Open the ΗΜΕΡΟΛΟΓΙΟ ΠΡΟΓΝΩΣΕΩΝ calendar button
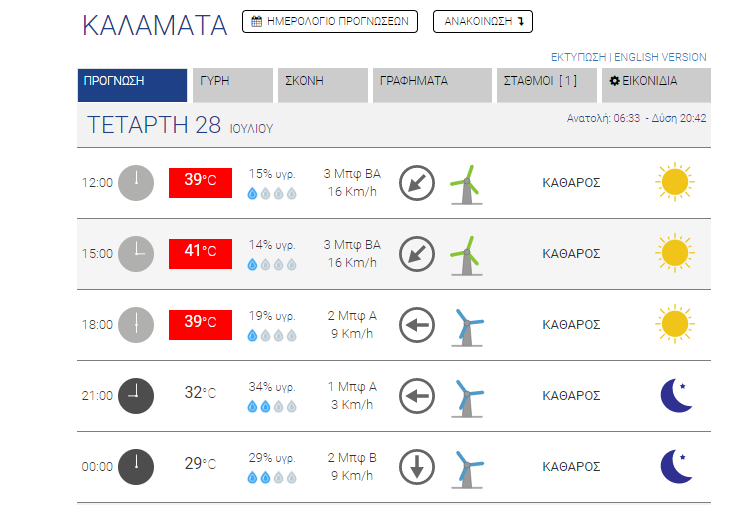Viewport: 731px width, 505px height. point(329,22)
